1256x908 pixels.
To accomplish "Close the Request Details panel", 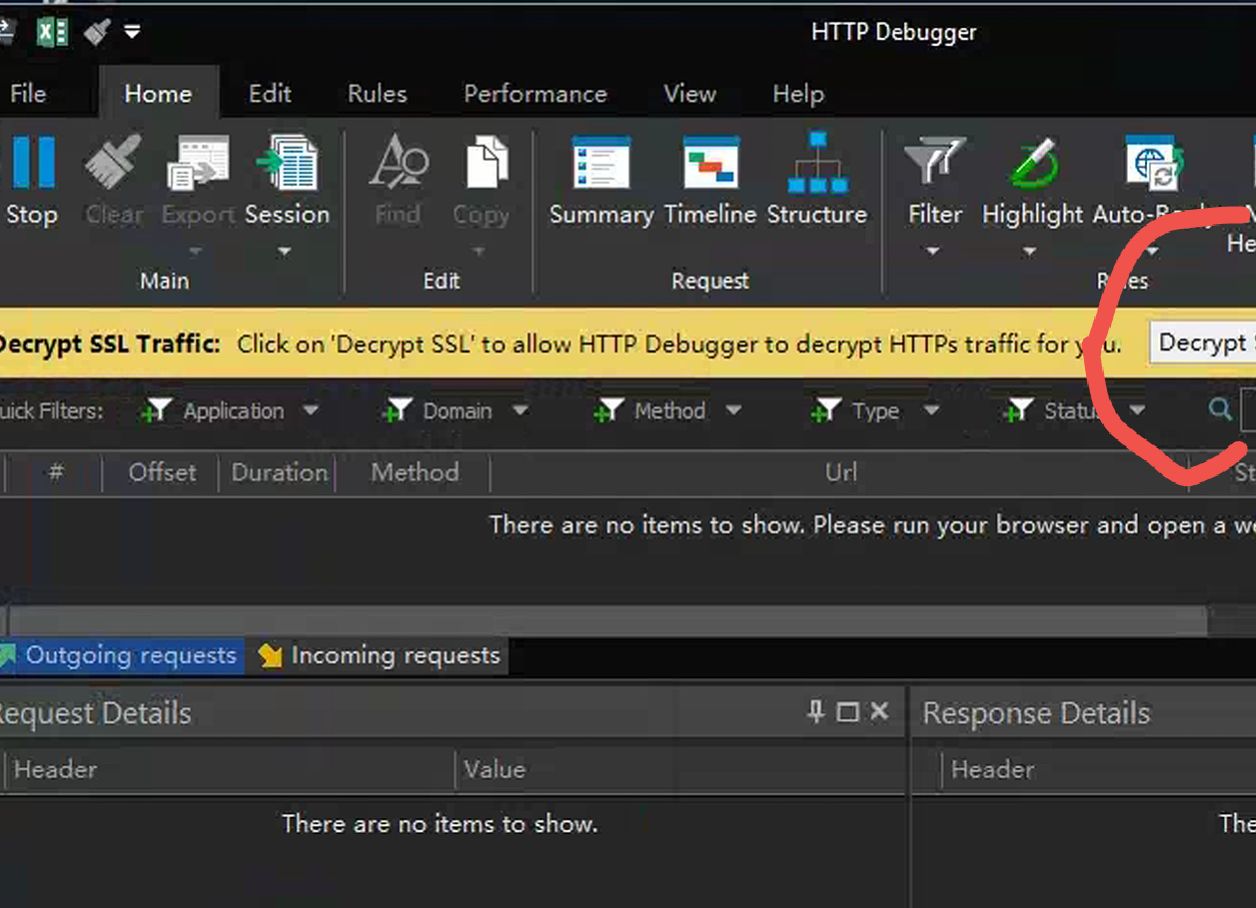I will (x=879, y=711).
